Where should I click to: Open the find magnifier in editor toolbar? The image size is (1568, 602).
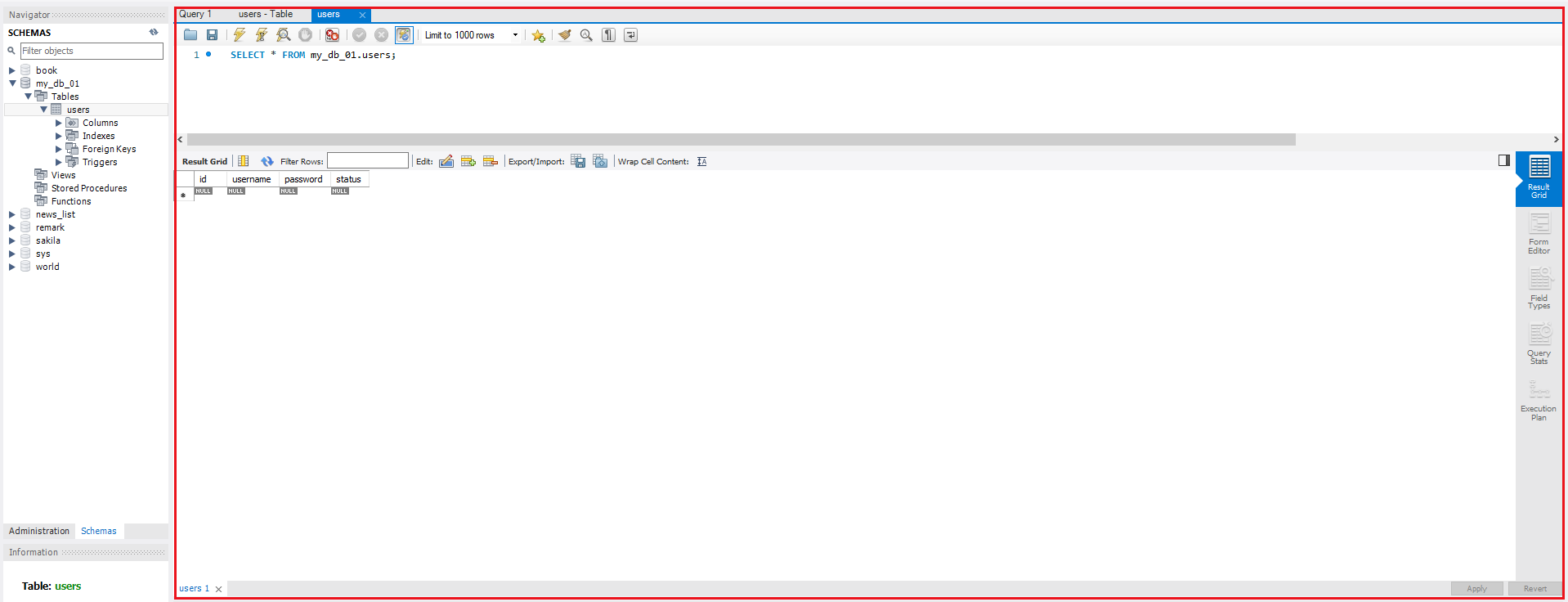click(x=586, y=34)
